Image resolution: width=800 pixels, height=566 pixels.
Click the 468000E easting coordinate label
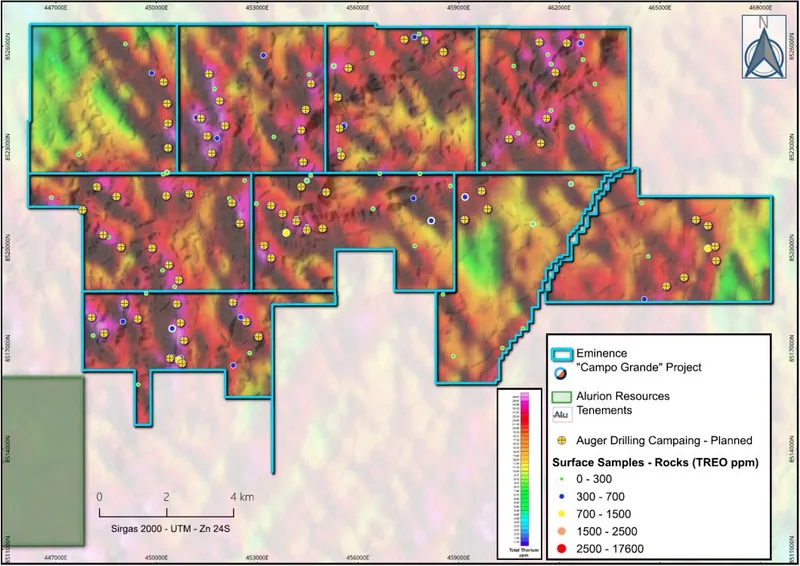760,8
